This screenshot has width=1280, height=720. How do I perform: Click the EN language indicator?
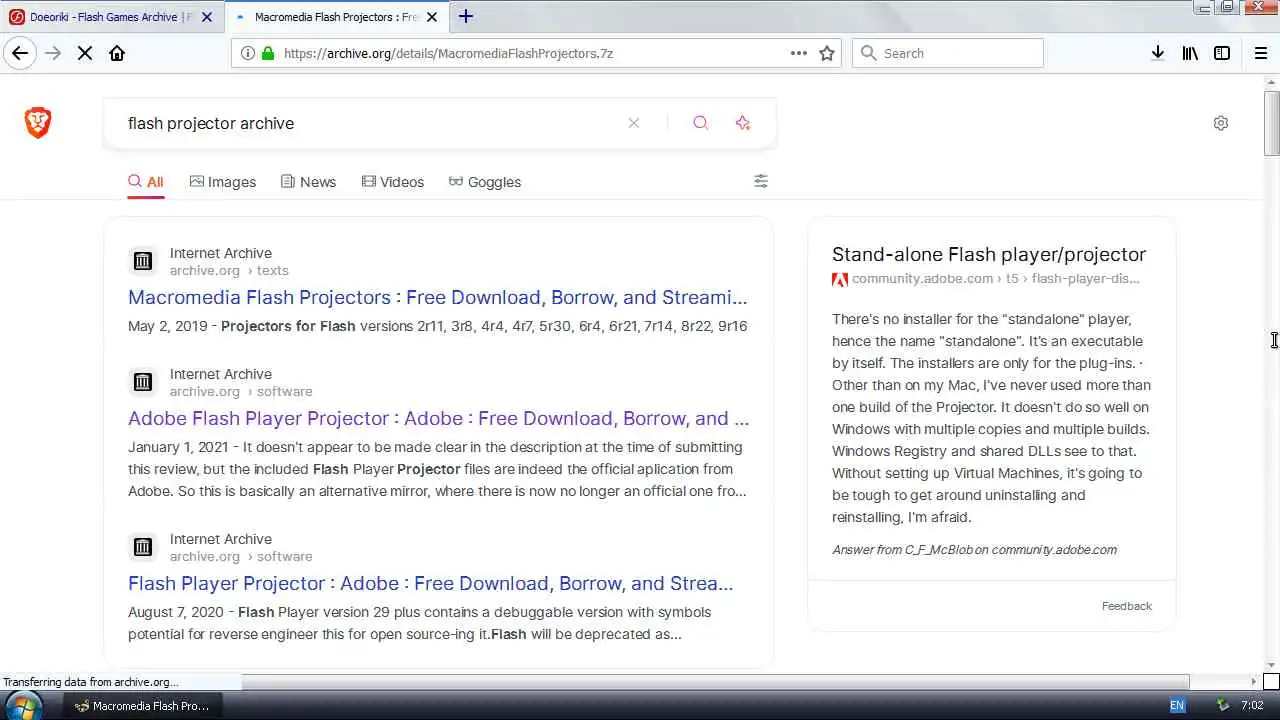point(1177,705)
